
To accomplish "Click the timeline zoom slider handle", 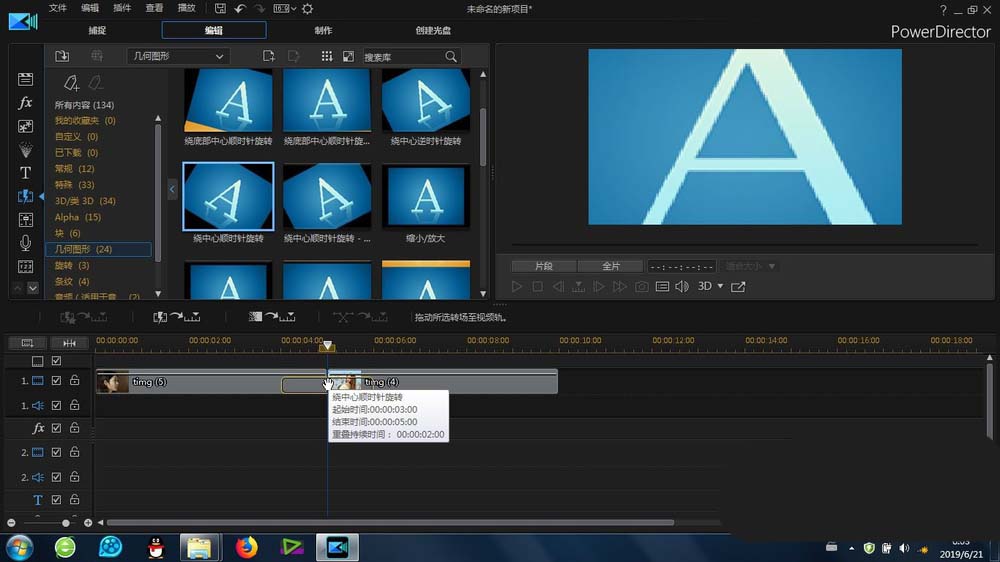I will pyautogui.click(x=65, y=522).
